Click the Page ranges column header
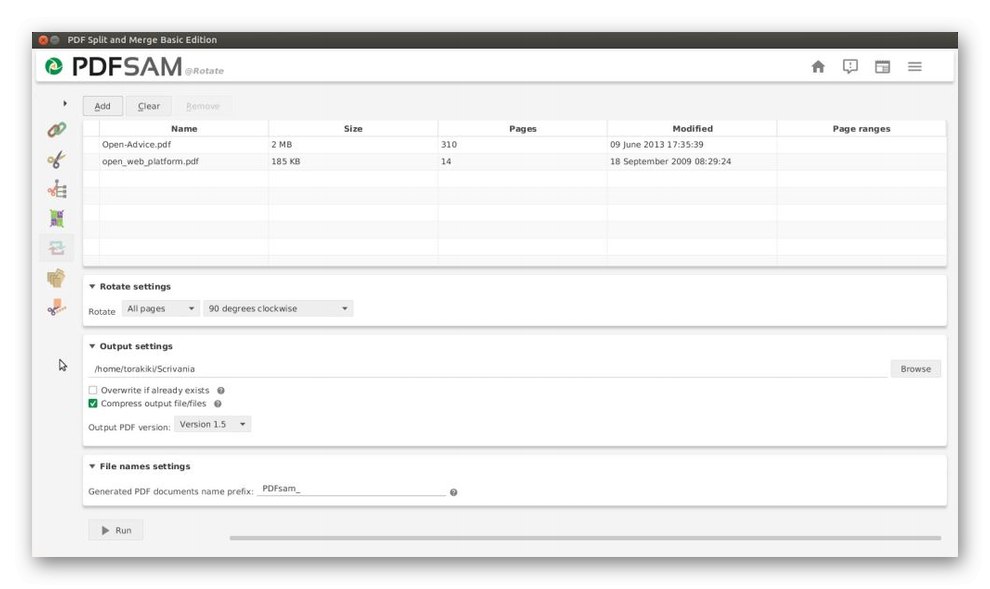Viewport: 990px width, 589px height. click(861, 129)
